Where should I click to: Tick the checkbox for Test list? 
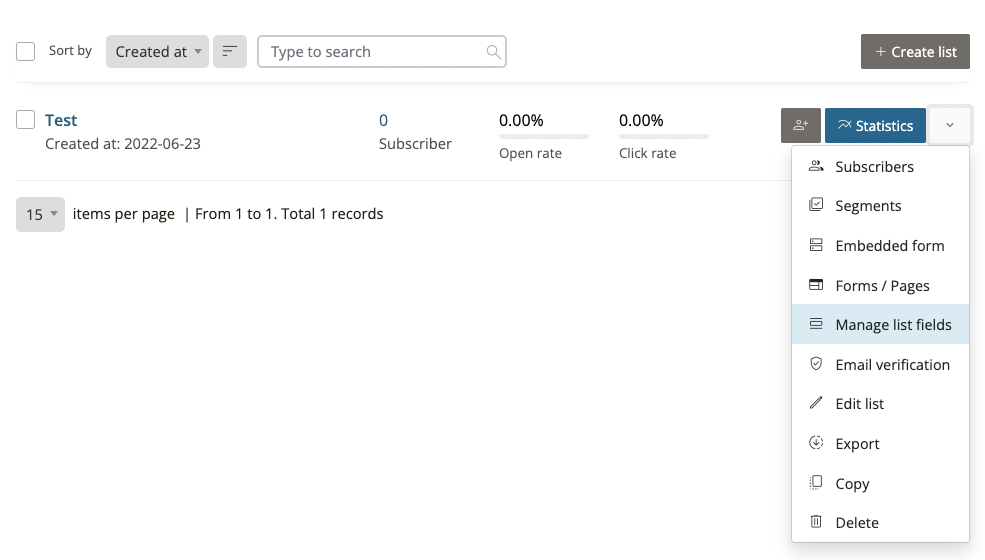coord(26,120)
